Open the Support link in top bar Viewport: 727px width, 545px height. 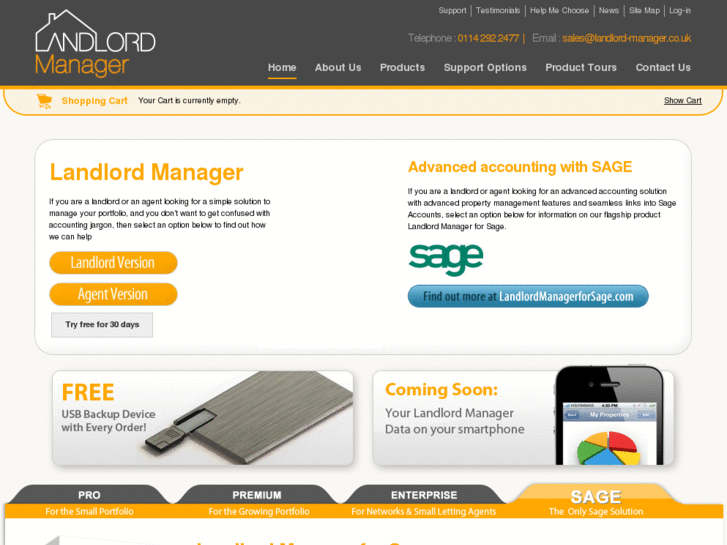(453, 10)
